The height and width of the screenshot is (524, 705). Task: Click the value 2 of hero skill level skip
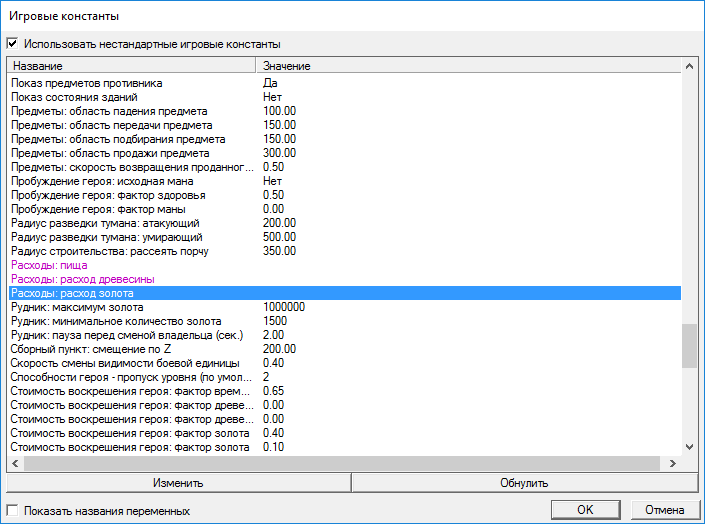pos(266,377)
